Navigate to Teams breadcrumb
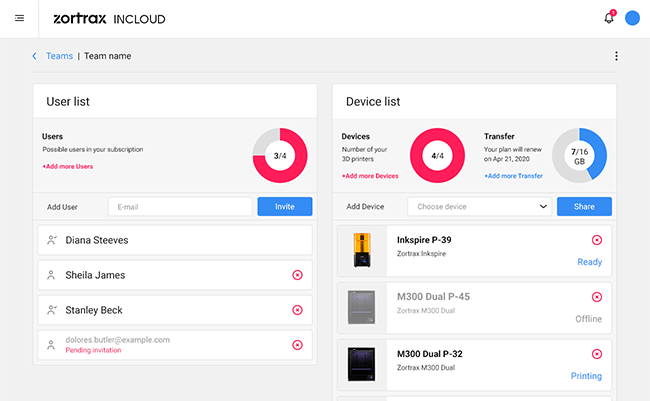 tap(59, 56)
